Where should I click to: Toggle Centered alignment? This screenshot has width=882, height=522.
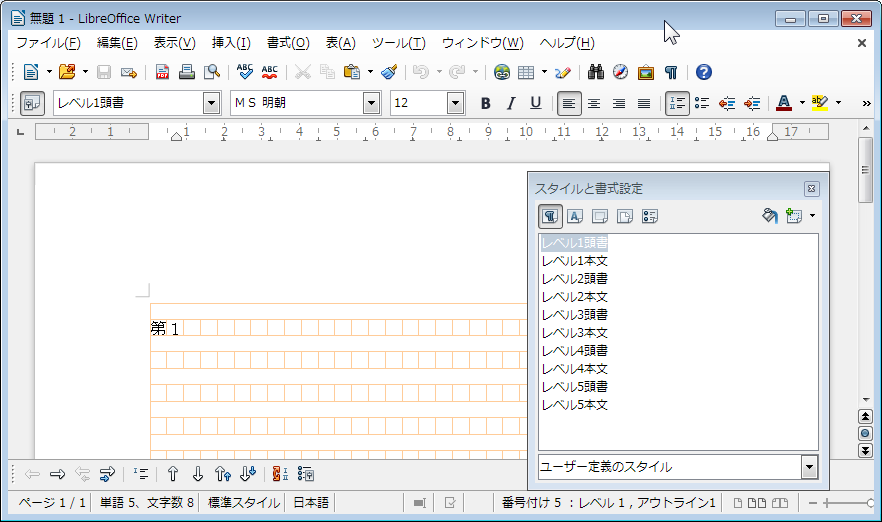(594, 104)
